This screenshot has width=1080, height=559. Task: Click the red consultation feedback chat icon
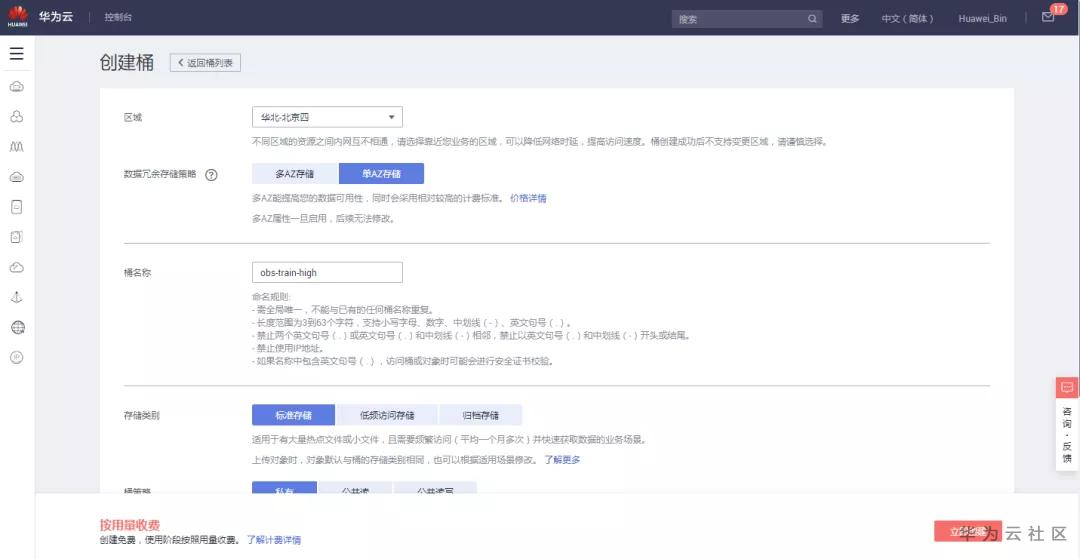coord(1067,388)
